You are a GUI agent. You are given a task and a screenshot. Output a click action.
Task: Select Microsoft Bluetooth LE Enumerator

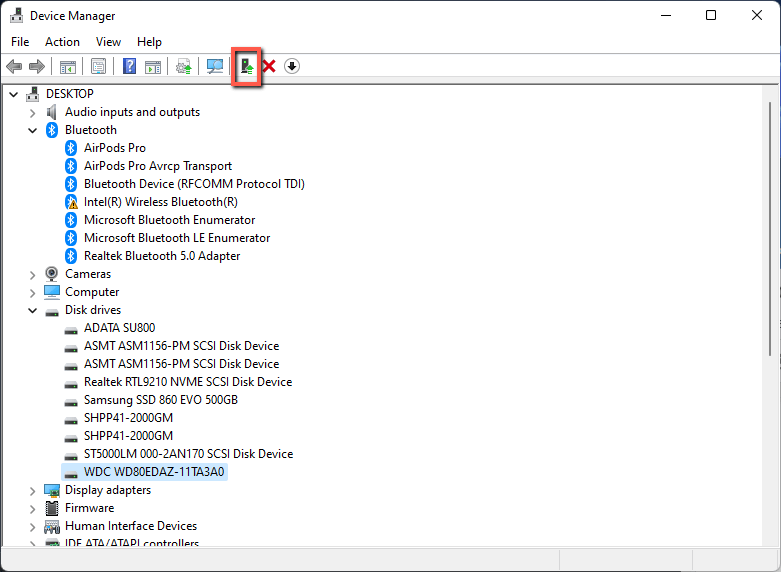[x=177, y=238]
